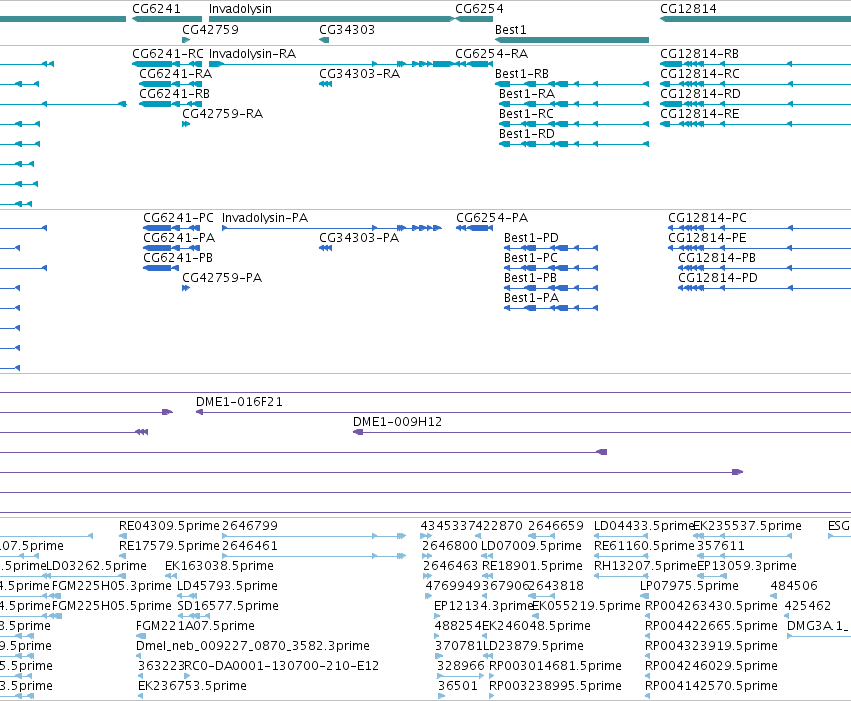This screenshot has width=851, height=701.
Task: Select the CG6254-PA protein label
Action: pyautogui.click(x=492, y=218)
